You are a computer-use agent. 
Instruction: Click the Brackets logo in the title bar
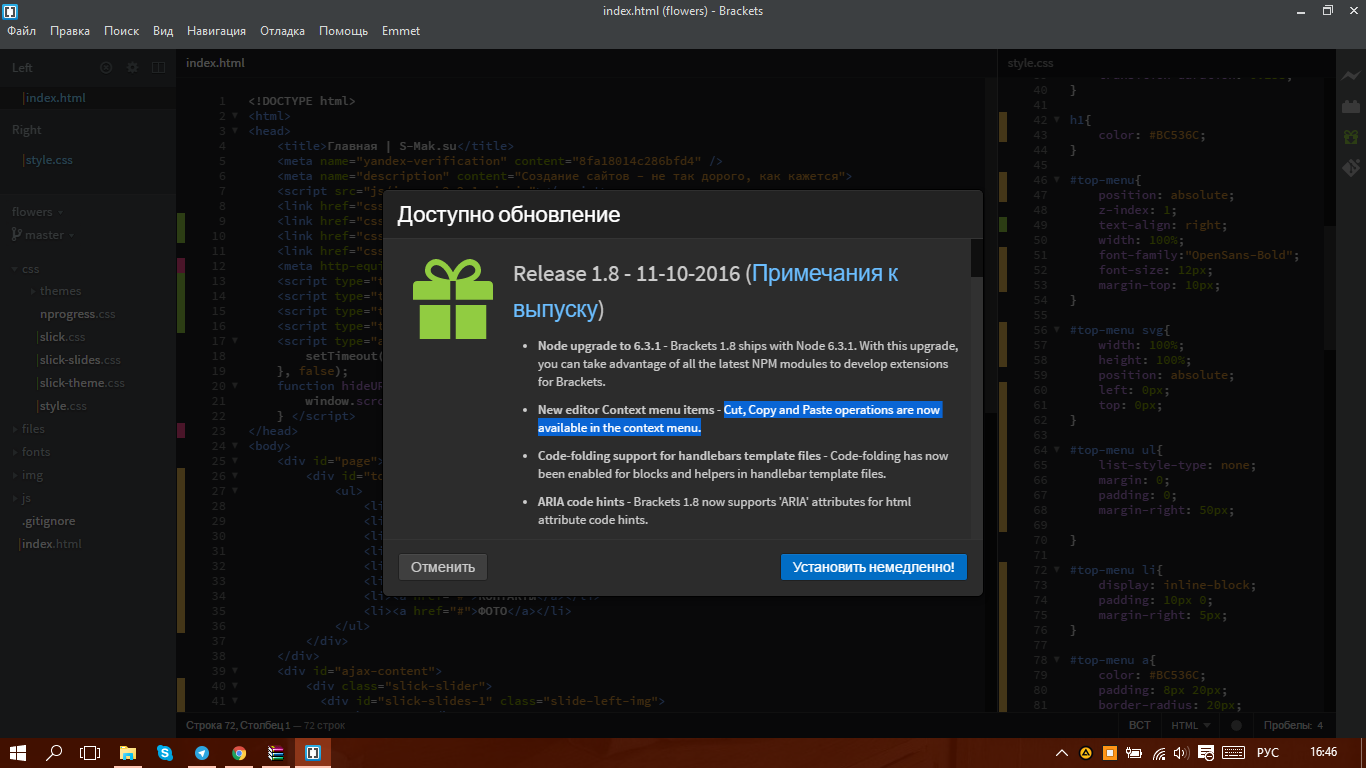(x=10, y=11)
